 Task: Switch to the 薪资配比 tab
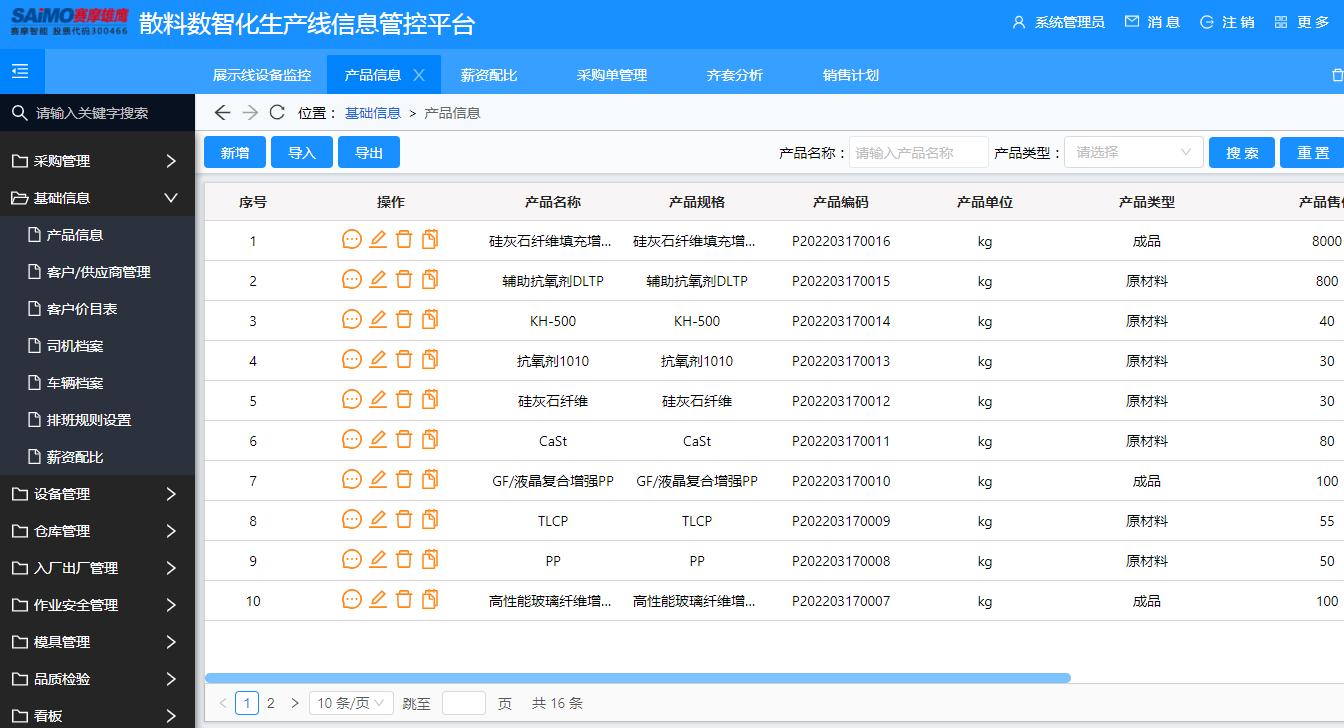click(489, 74)
